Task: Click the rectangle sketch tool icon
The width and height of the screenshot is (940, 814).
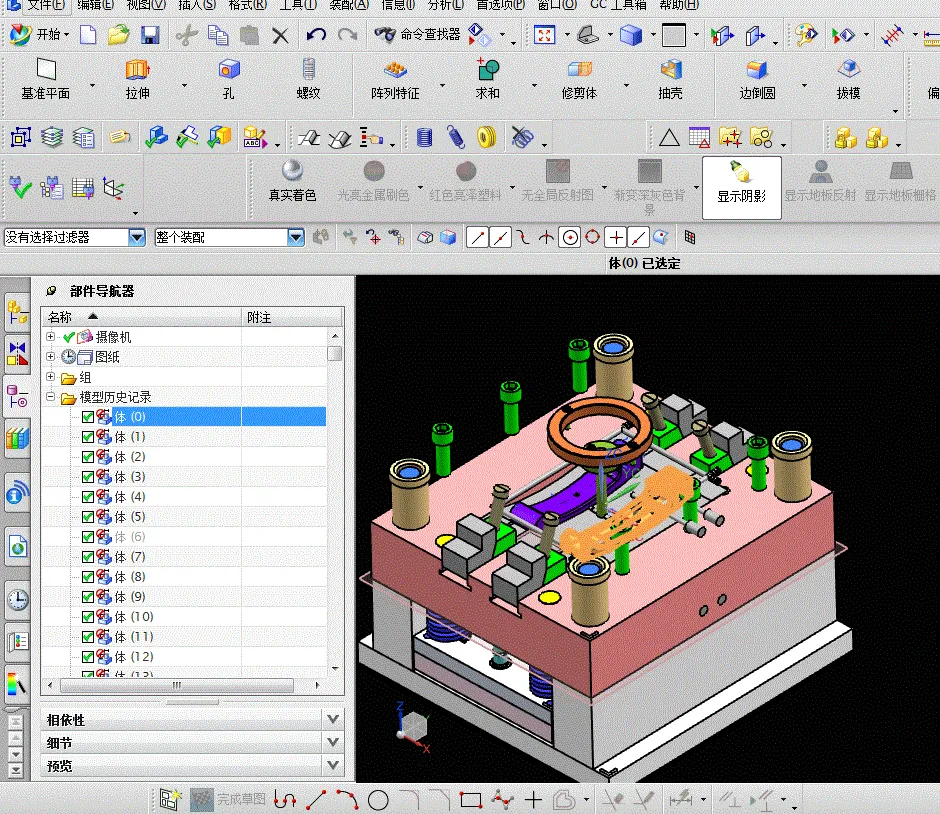Action: point(471,800)
